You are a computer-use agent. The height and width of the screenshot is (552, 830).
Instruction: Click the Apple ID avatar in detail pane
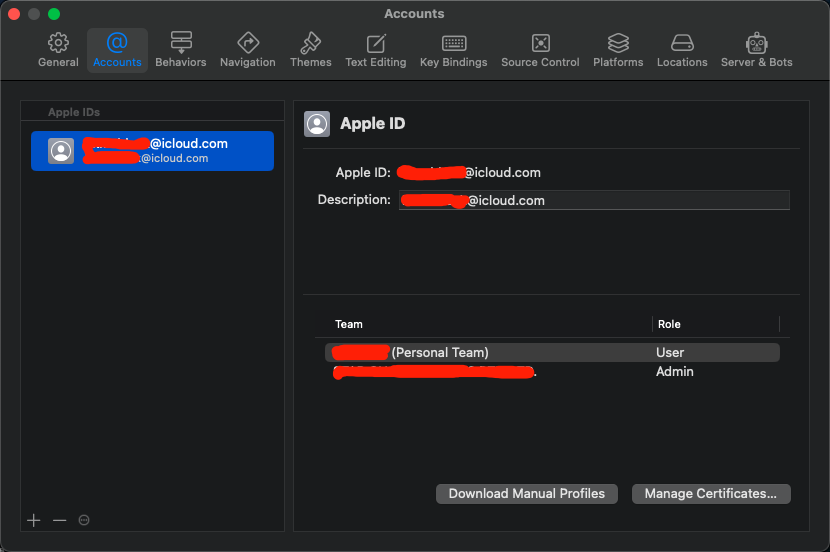pyautogui.click(x=317, y=124)
